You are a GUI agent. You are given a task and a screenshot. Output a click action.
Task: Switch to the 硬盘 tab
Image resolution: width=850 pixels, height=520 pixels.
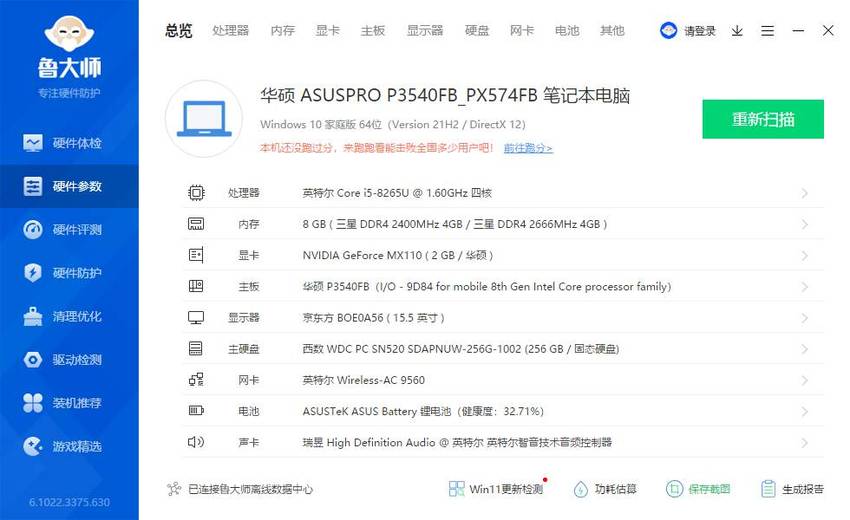click(x=477, y=30)
